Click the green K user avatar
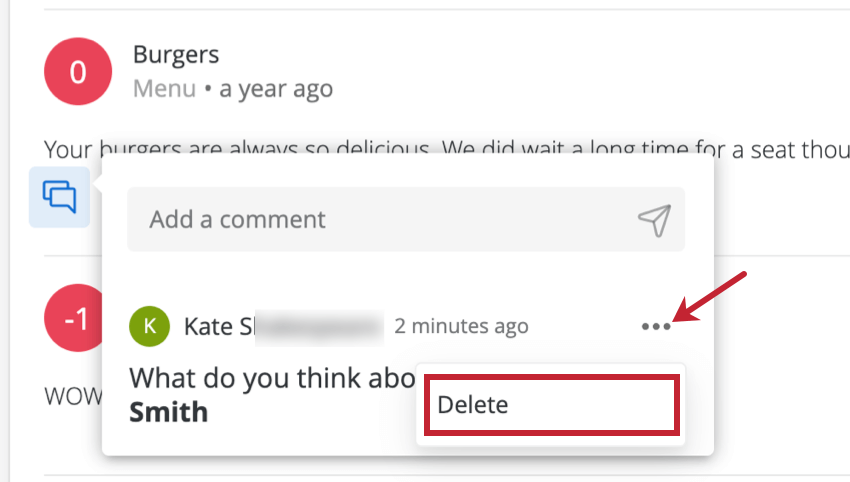850x482 pixels. tap(150, 326)
